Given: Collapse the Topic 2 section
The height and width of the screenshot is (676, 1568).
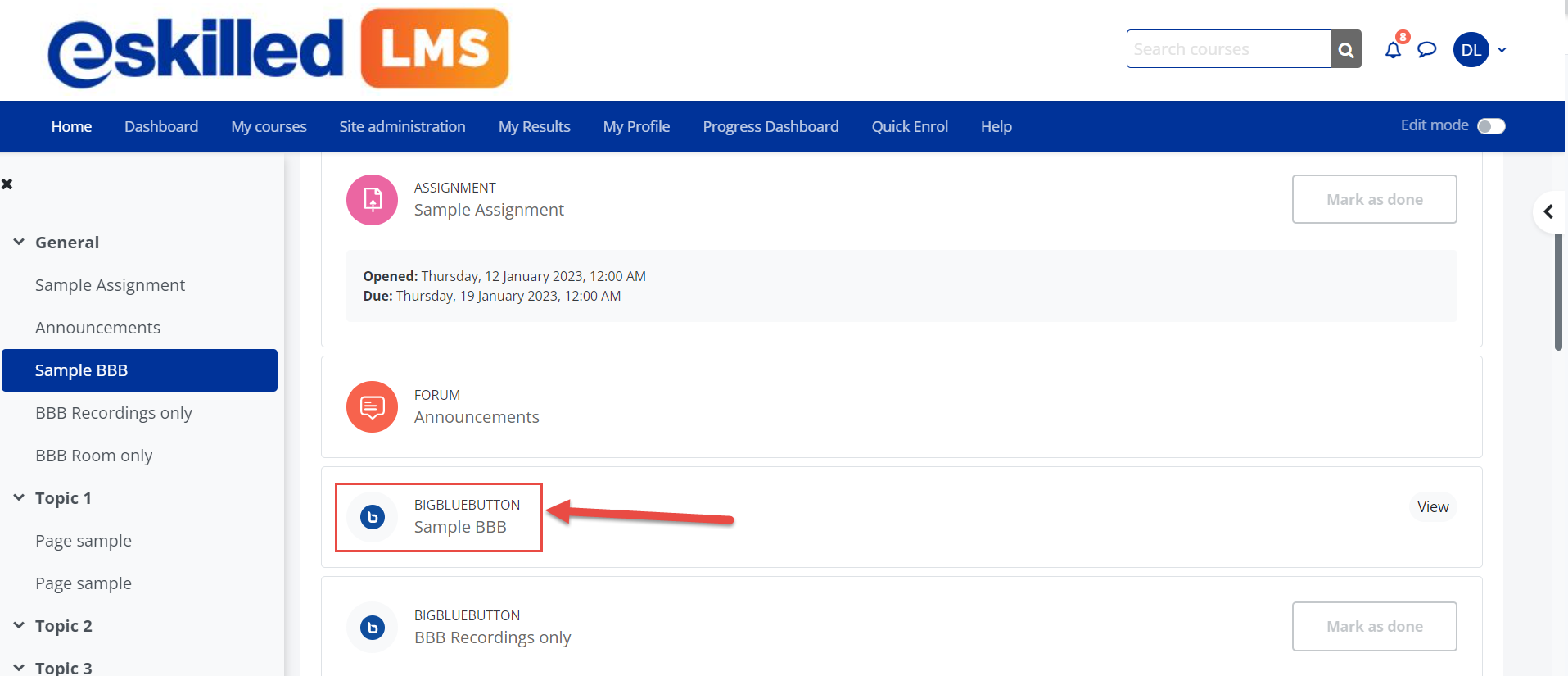Looking at the screenshot, I should pos(19,626).
